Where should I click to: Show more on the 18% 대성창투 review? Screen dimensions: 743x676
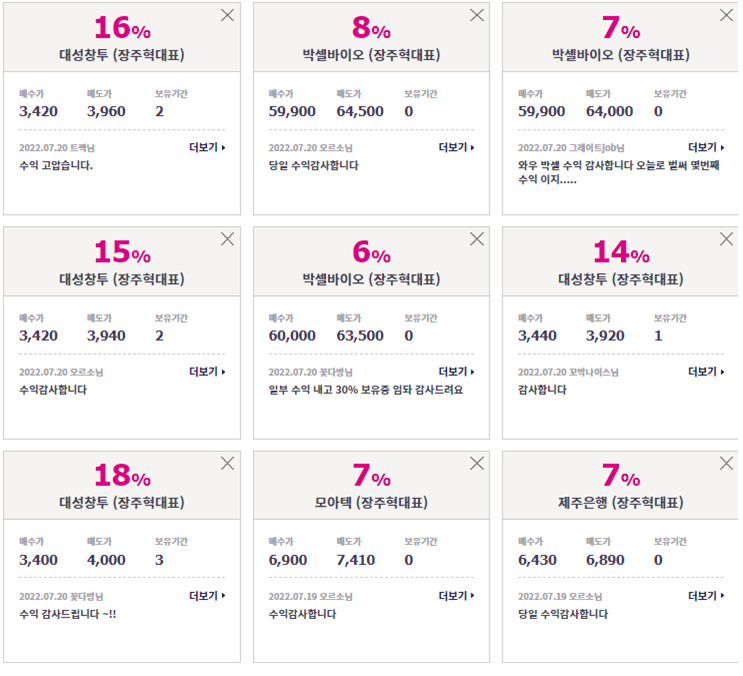click(x=207, y=595)
